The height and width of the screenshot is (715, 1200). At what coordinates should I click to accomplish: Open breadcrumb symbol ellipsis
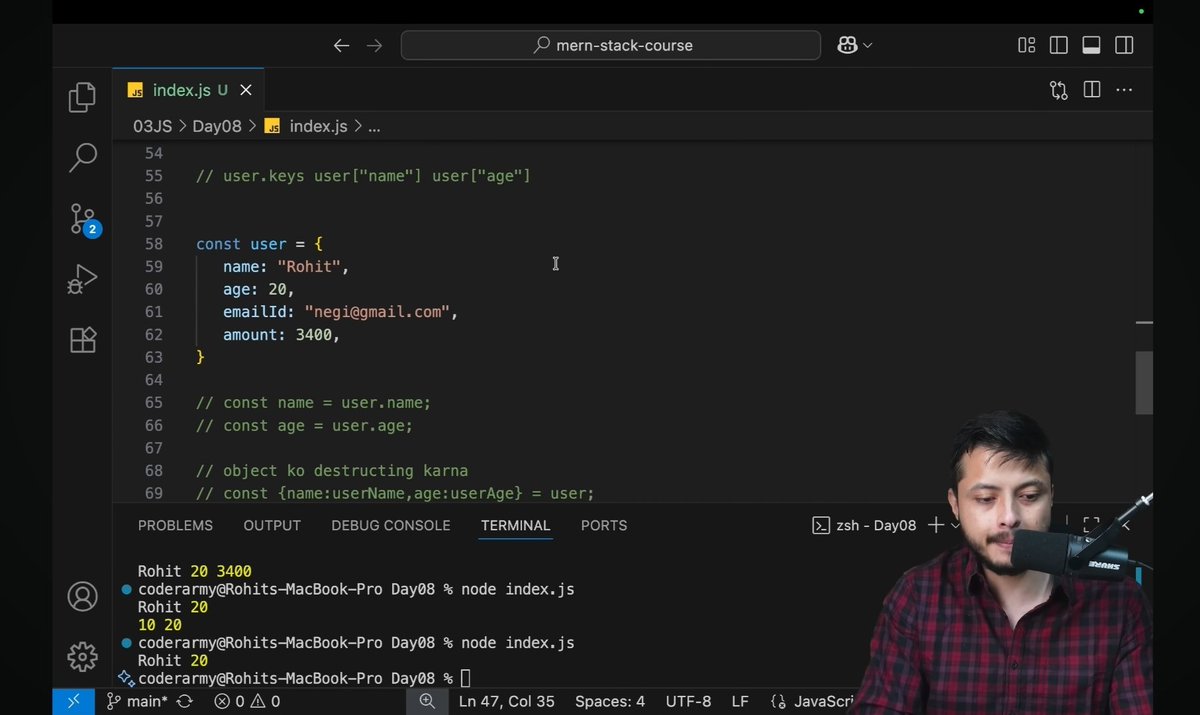(x=374, y=126)
